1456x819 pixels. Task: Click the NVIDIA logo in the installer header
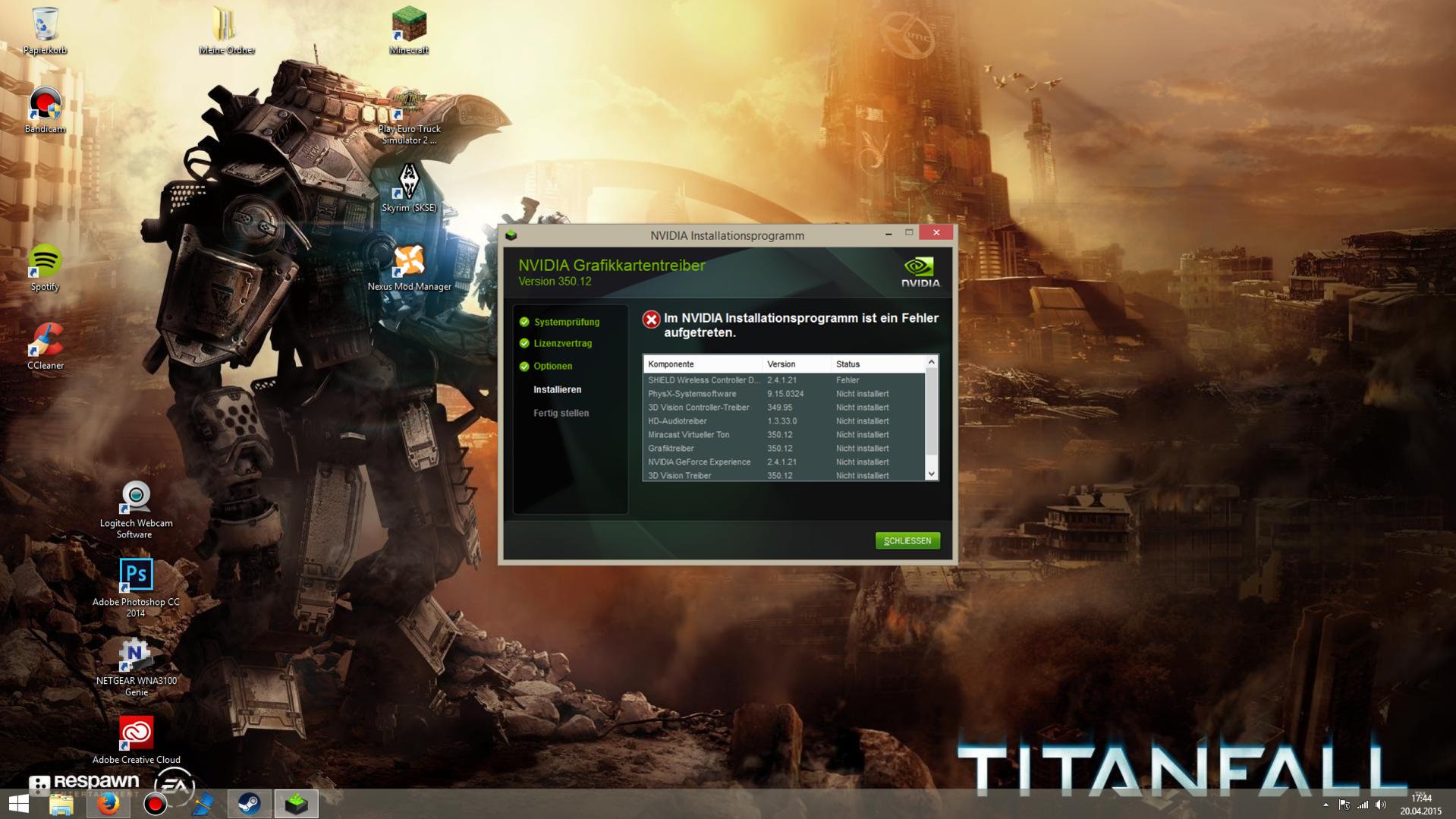coord(920,272)
